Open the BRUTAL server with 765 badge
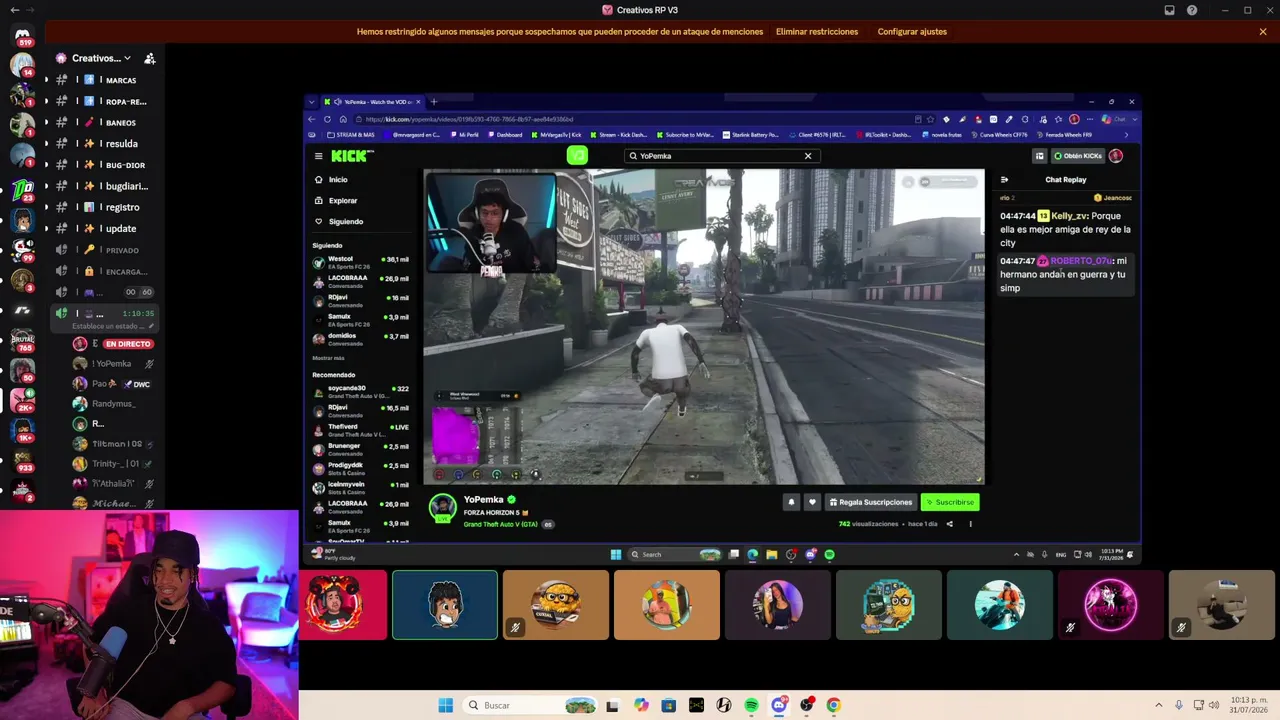1280x720 pixels. tap(22, 342)
